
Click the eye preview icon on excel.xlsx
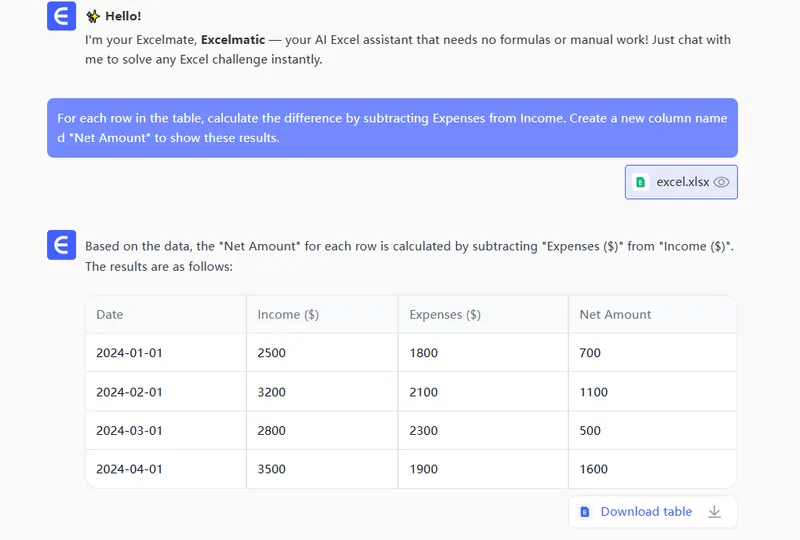coord(721,182)
